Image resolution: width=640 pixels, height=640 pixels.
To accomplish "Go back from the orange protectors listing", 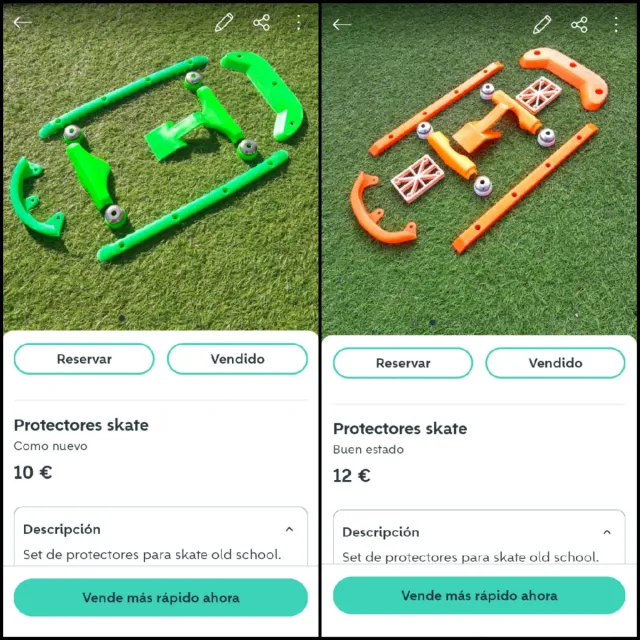I will [342, 25].
